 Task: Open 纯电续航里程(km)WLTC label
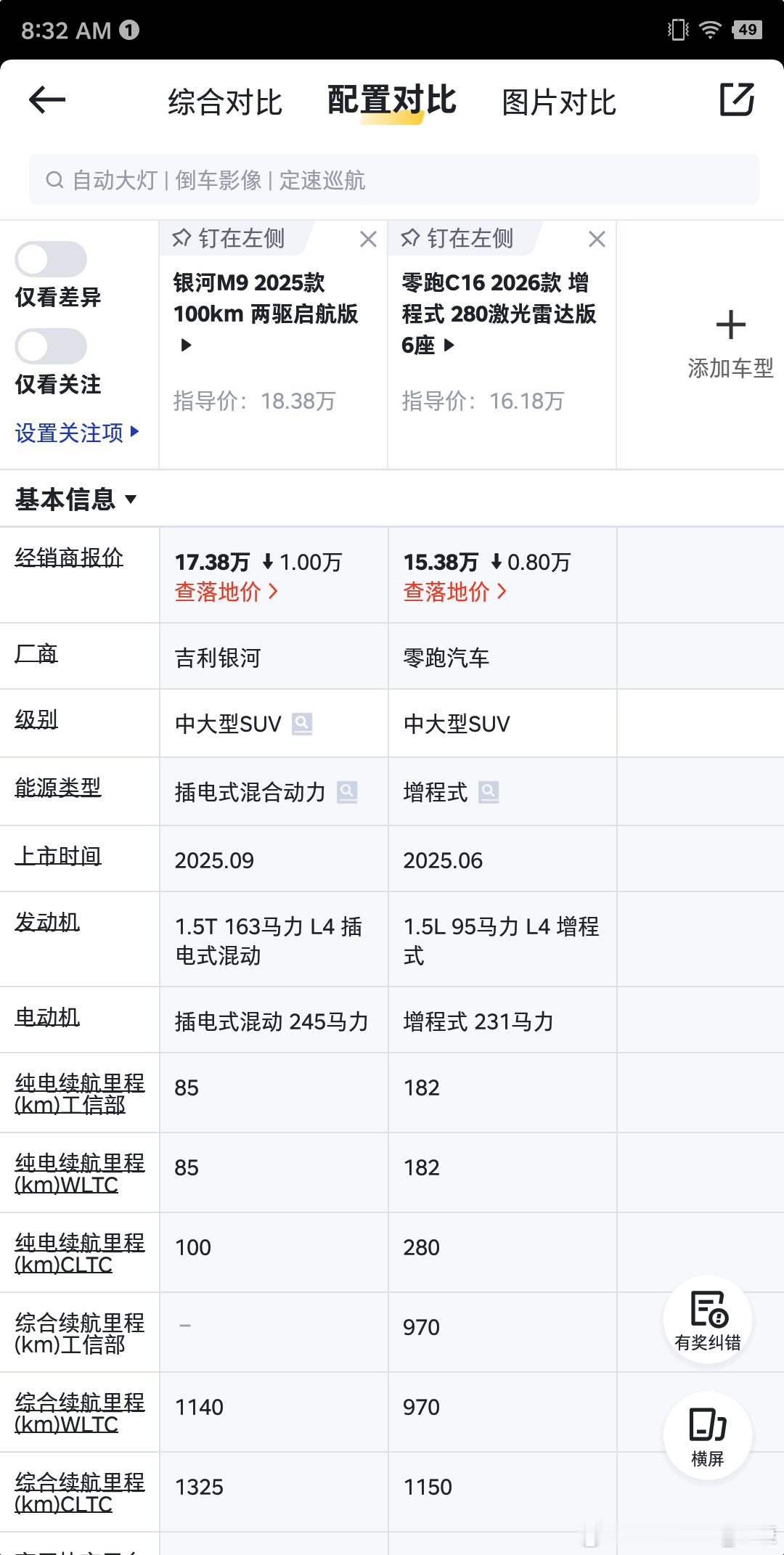80,1173
